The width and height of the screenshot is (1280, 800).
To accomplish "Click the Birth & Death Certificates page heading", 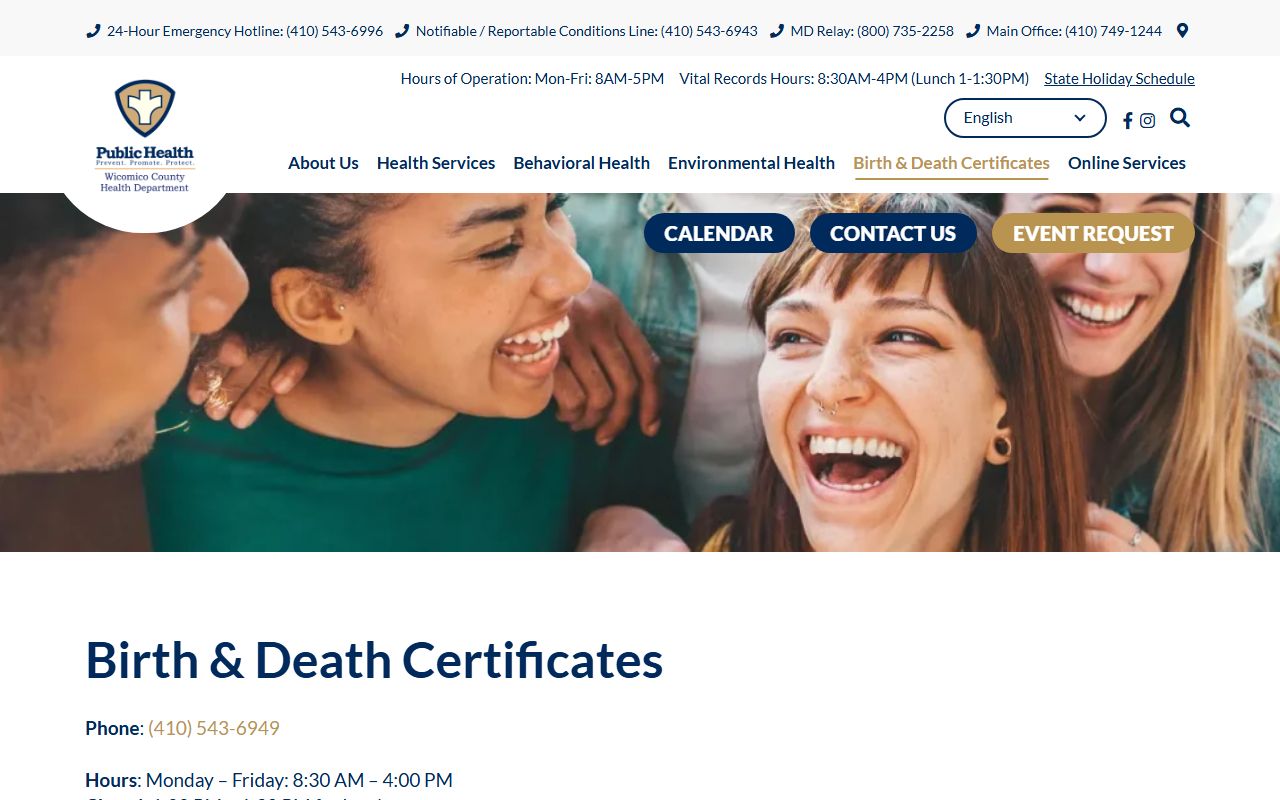I will [374, 660].
